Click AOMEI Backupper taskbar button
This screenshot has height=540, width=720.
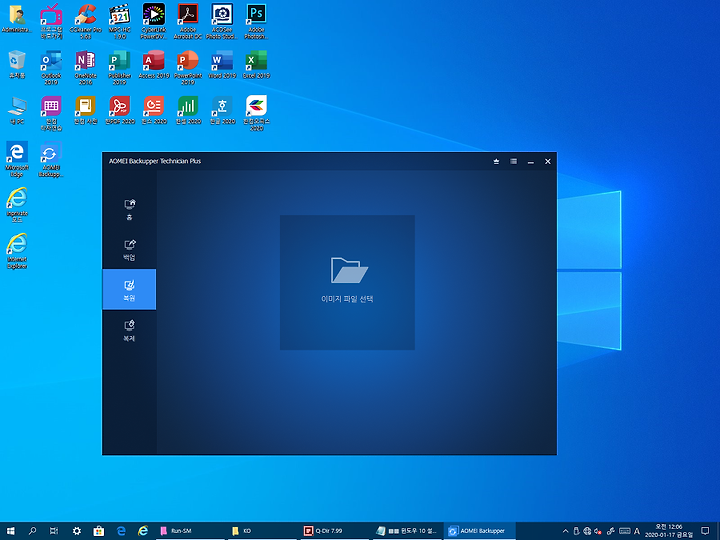[x=480, y=531]
